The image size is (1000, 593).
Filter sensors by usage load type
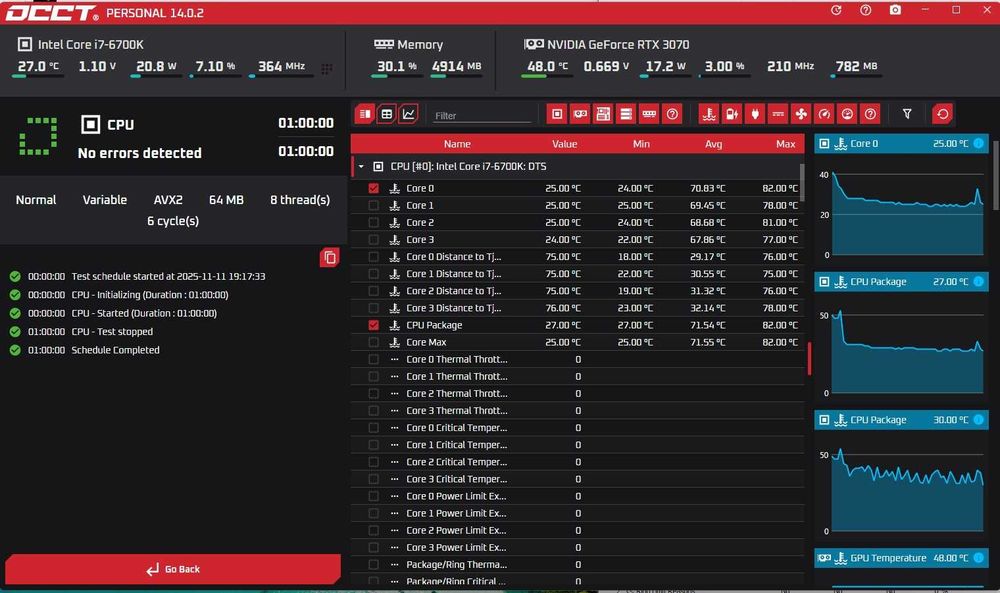(x=847, y=114)
